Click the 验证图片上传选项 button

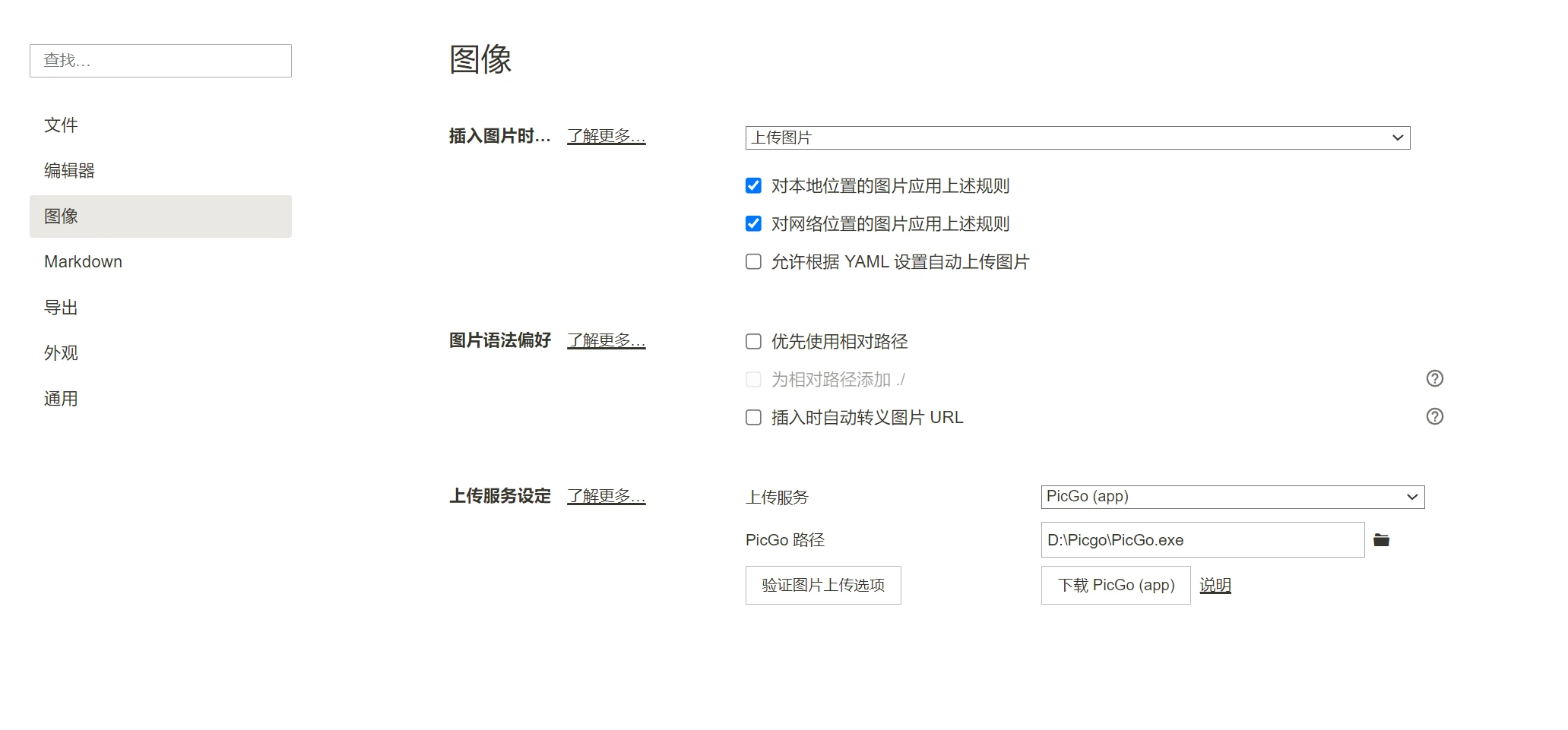click(x=823, y=585)
